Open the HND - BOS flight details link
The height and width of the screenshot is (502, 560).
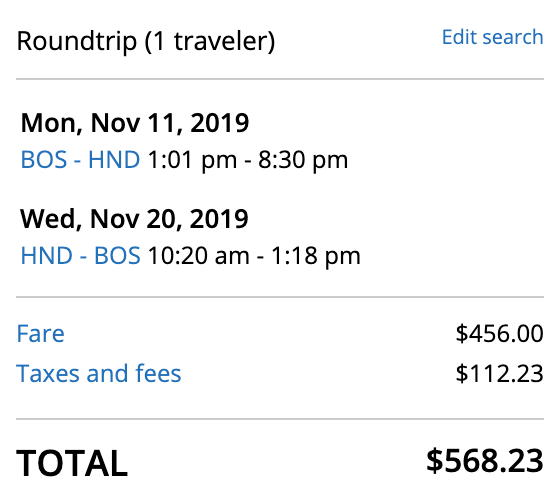(81, 256)
